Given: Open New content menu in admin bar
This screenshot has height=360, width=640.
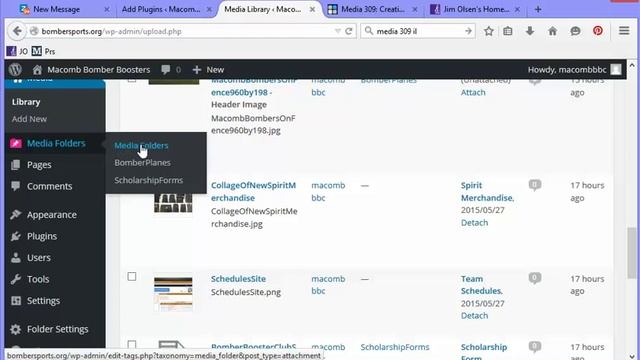Looking at the screenshot, I should [209, 70].
